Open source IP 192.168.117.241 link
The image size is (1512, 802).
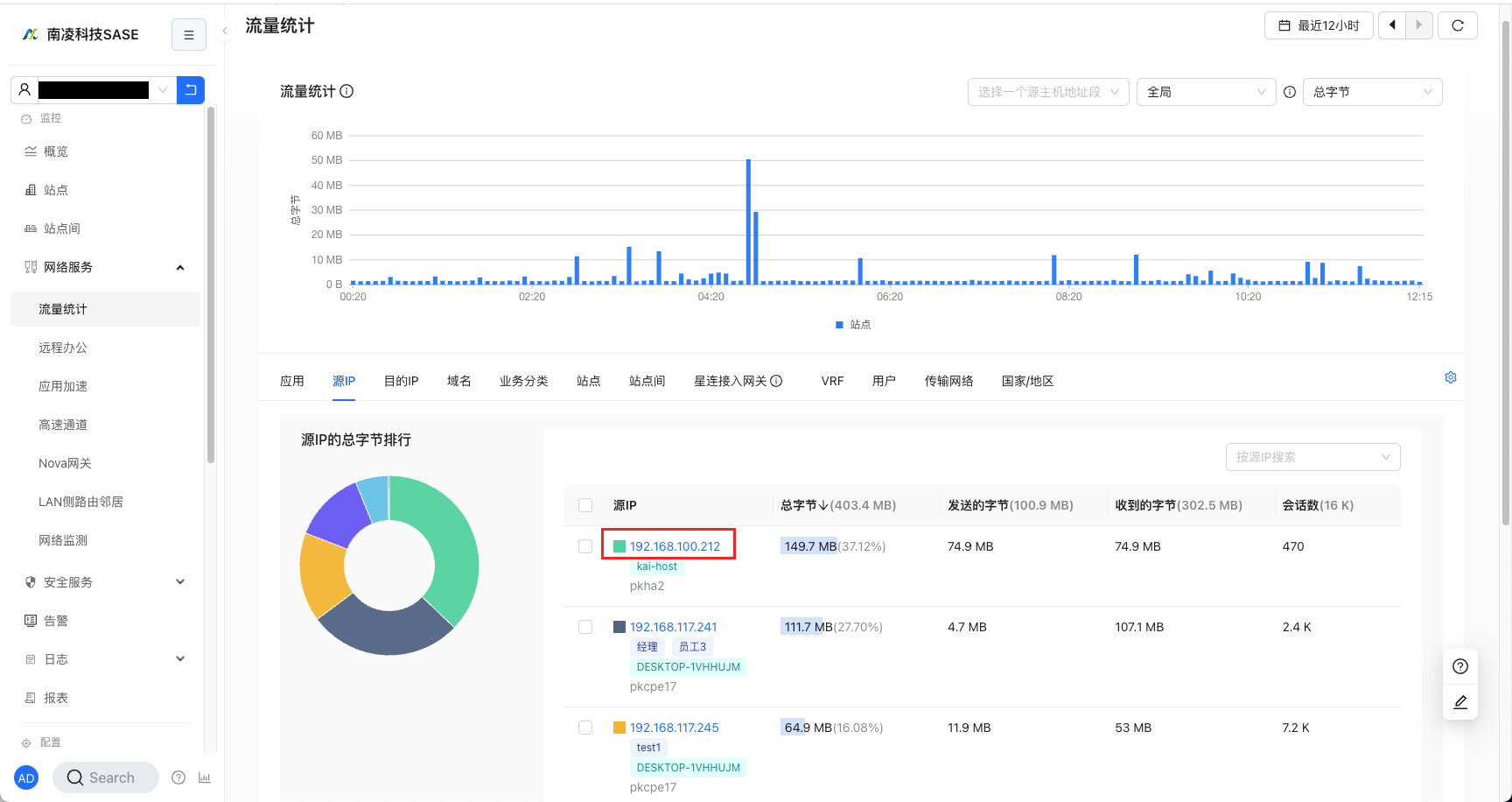(673, 627)
